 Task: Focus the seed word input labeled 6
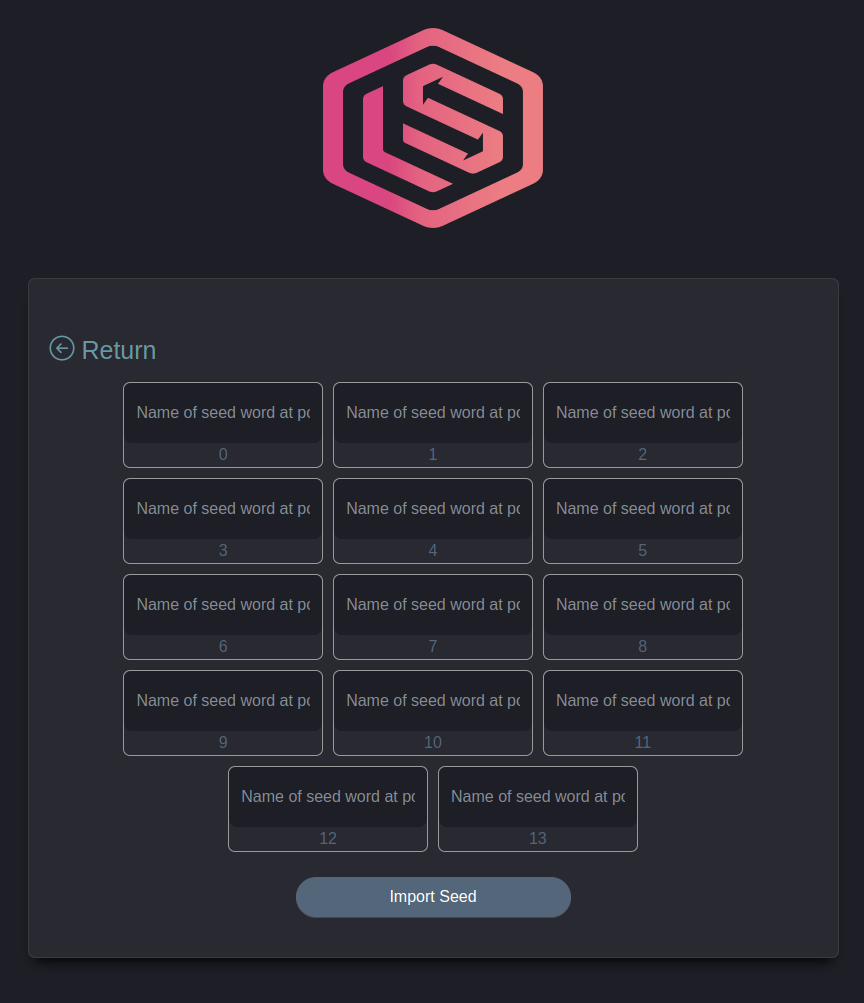point(223,605)
